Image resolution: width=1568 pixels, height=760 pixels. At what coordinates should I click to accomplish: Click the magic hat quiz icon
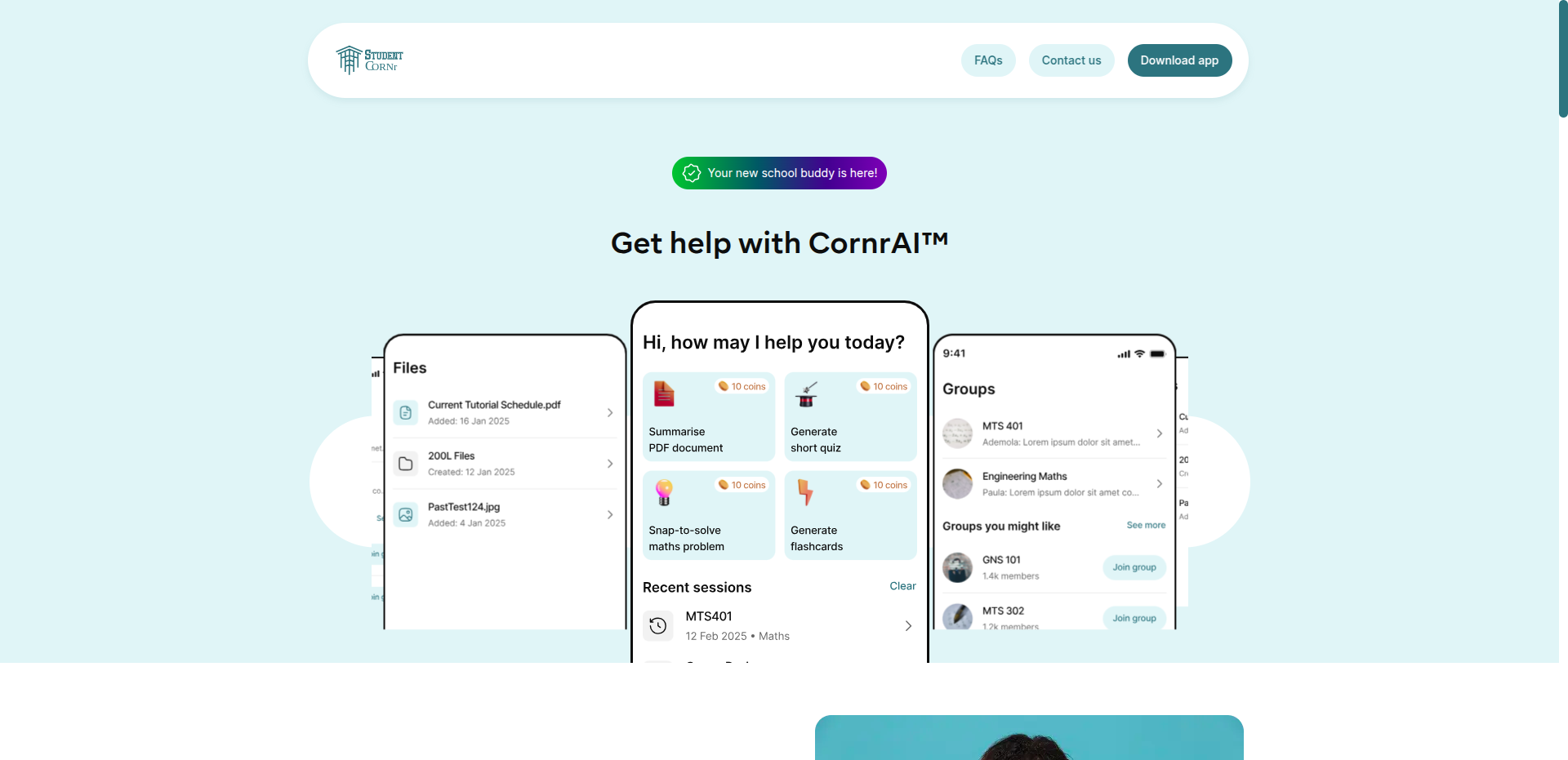pos(807,394)
